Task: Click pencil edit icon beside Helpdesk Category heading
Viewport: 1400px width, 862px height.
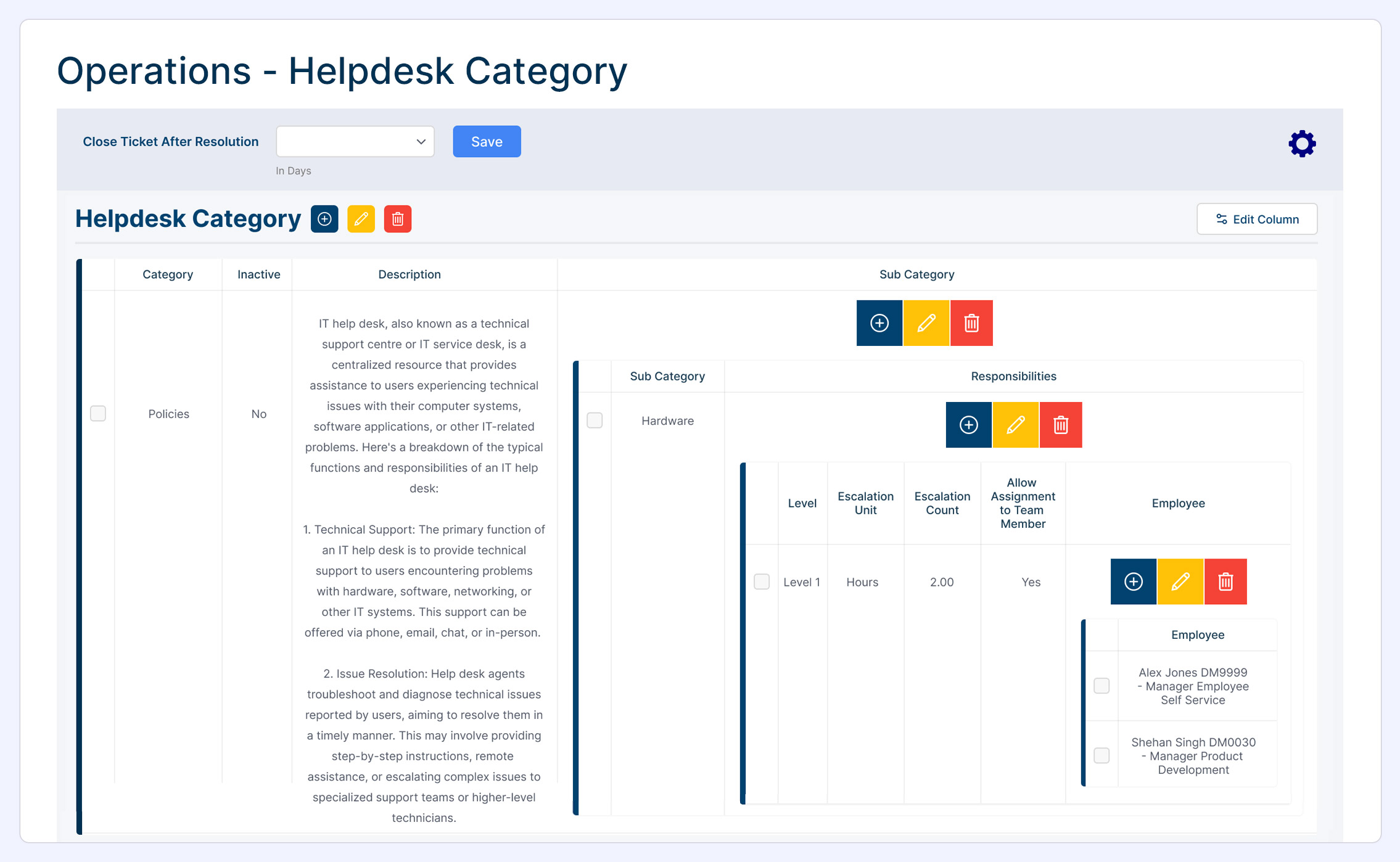Action: click(x=361, y=219)
